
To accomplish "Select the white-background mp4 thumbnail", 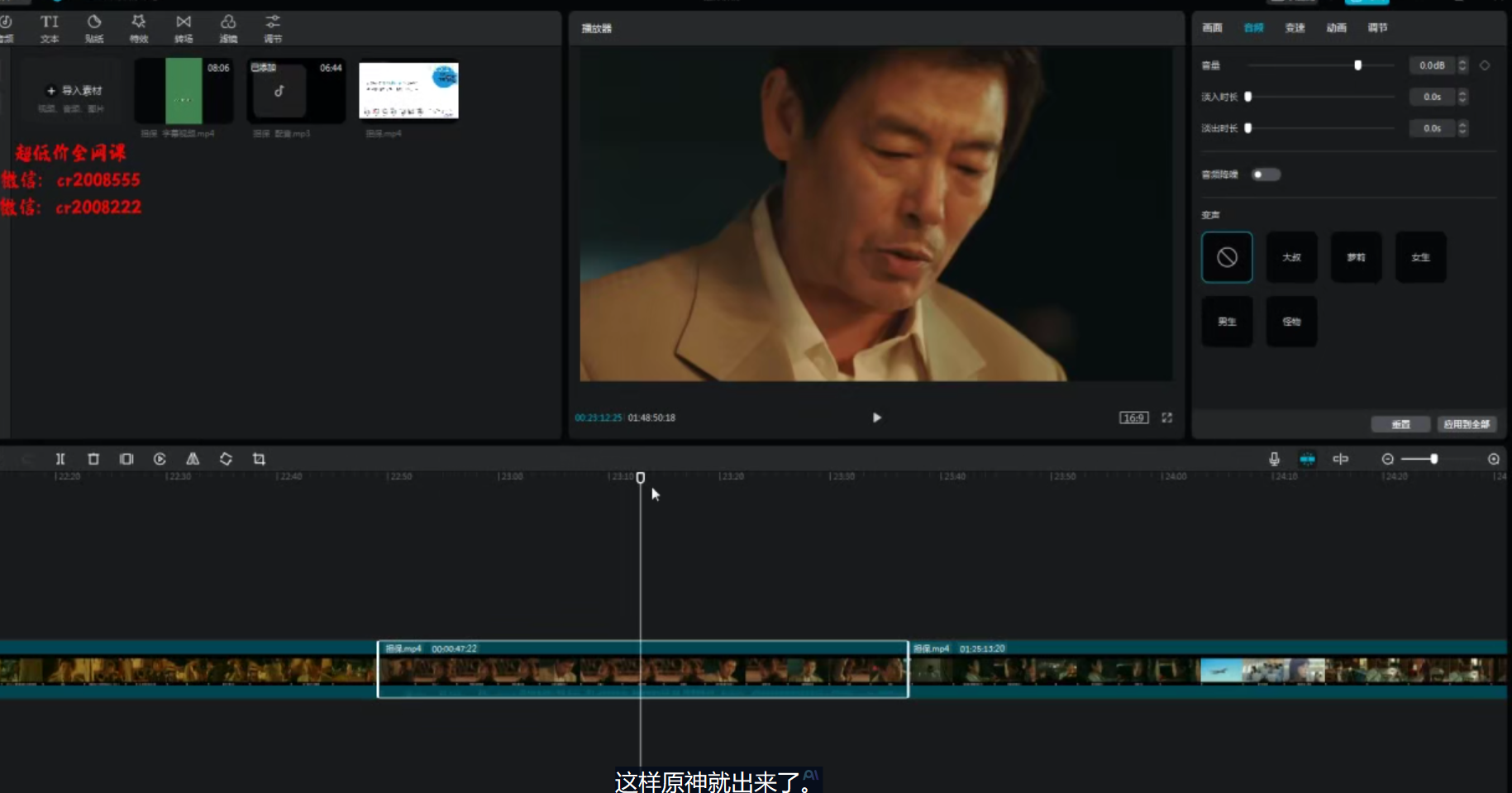I will pos(408,91).
